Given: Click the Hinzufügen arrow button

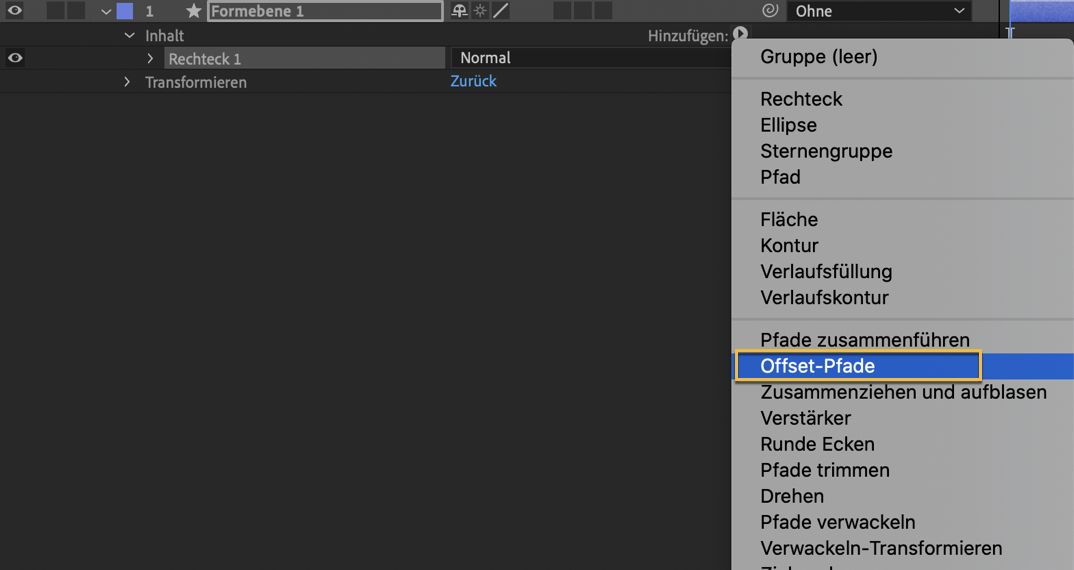Looking at the screenshot, I should click(x=740, y=34).
